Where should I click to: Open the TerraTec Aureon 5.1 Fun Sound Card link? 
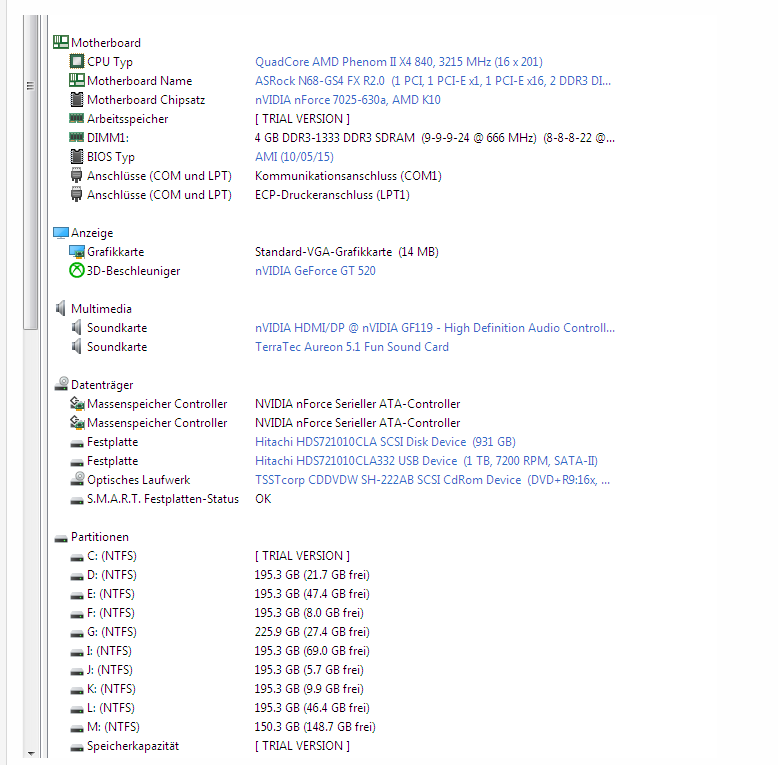tap(352, 347)
